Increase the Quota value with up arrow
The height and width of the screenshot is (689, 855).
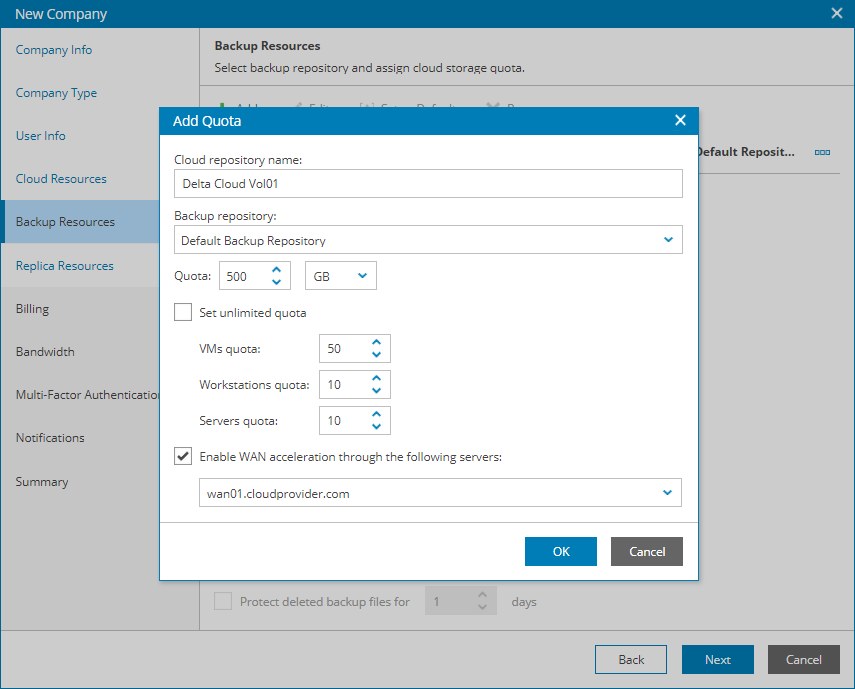pyautogui.click(x=277, y=270)
